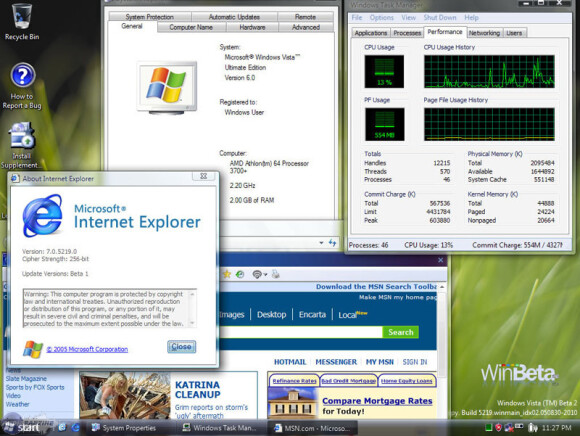Click MESSENGER link on MSN page
The image size is (580, 436).
(x=336, y=362)
